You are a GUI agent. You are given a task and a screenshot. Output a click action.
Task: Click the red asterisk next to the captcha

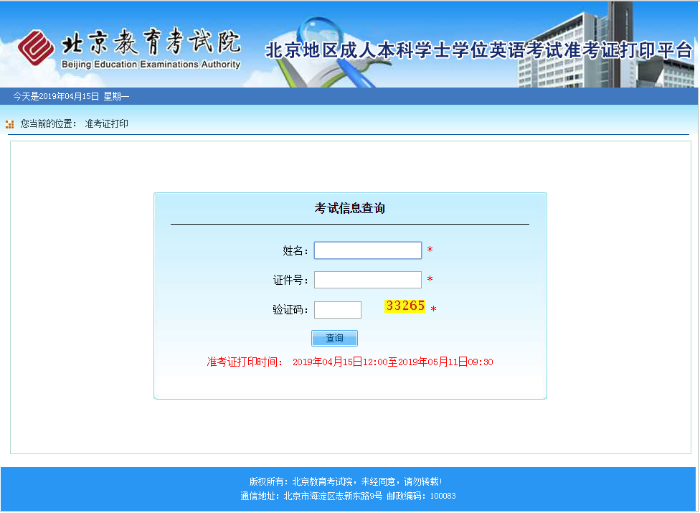click(433, 310)
